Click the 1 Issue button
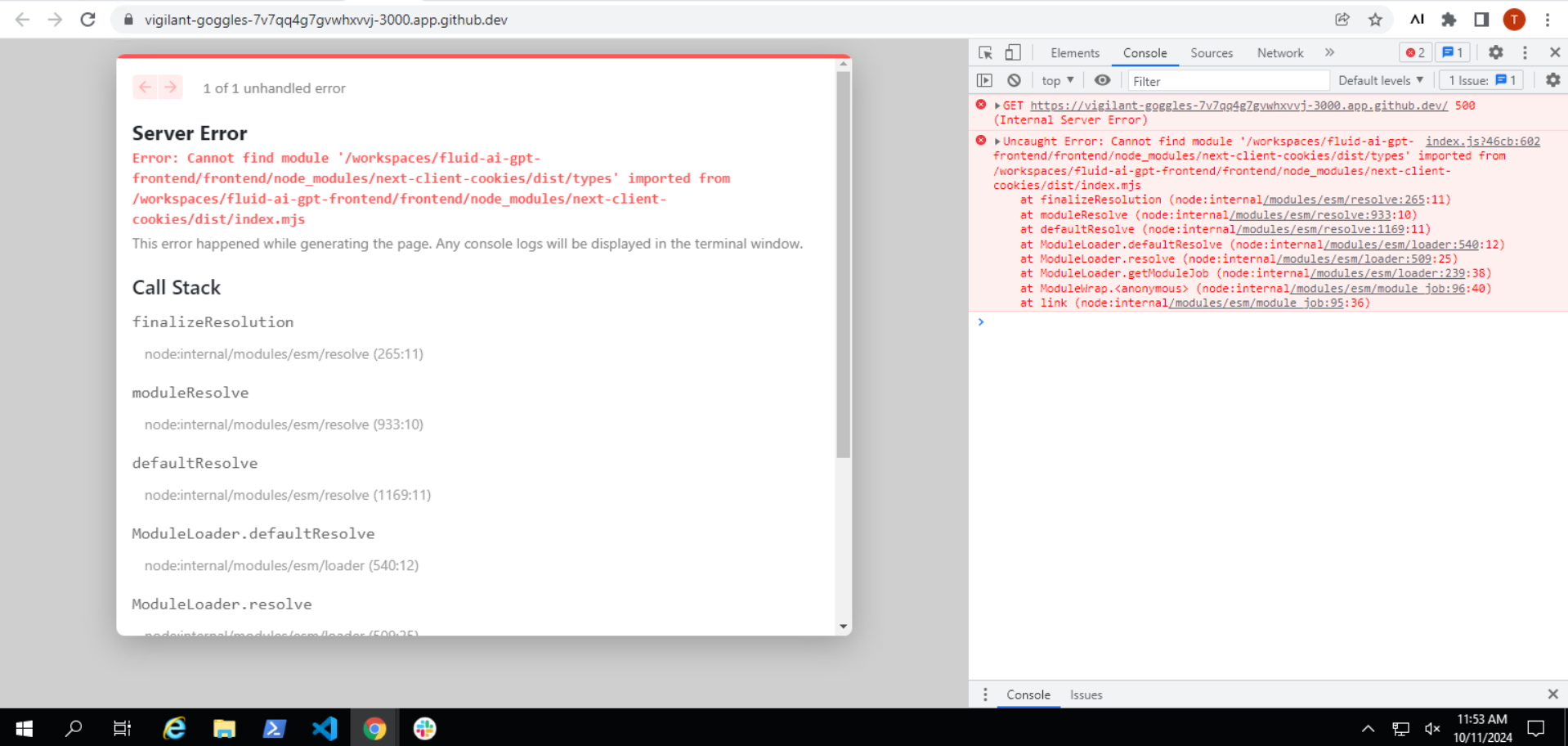Screen dimensions: 1568x746 tap(1481, 80)
